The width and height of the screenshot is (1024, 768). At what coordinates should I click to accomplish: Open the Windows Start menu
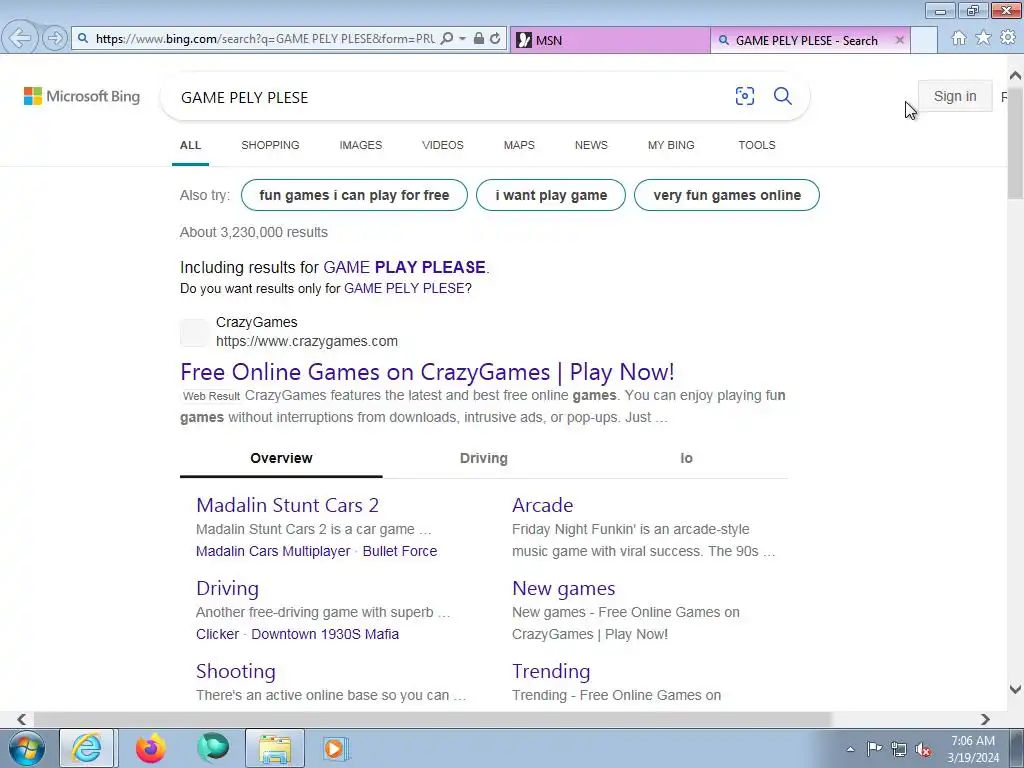tap(27, 748)
